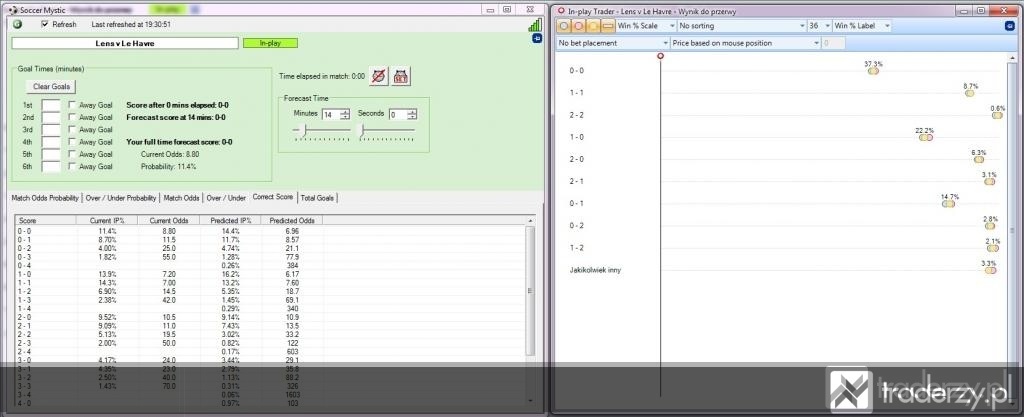Click blue pin icon in Soccer Mystic

[537, 39]
